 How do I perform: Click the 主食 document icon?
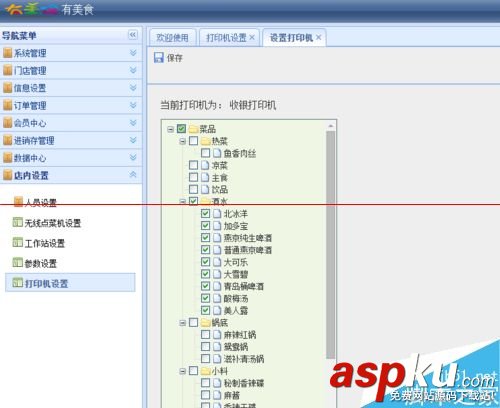click(205, 177)
